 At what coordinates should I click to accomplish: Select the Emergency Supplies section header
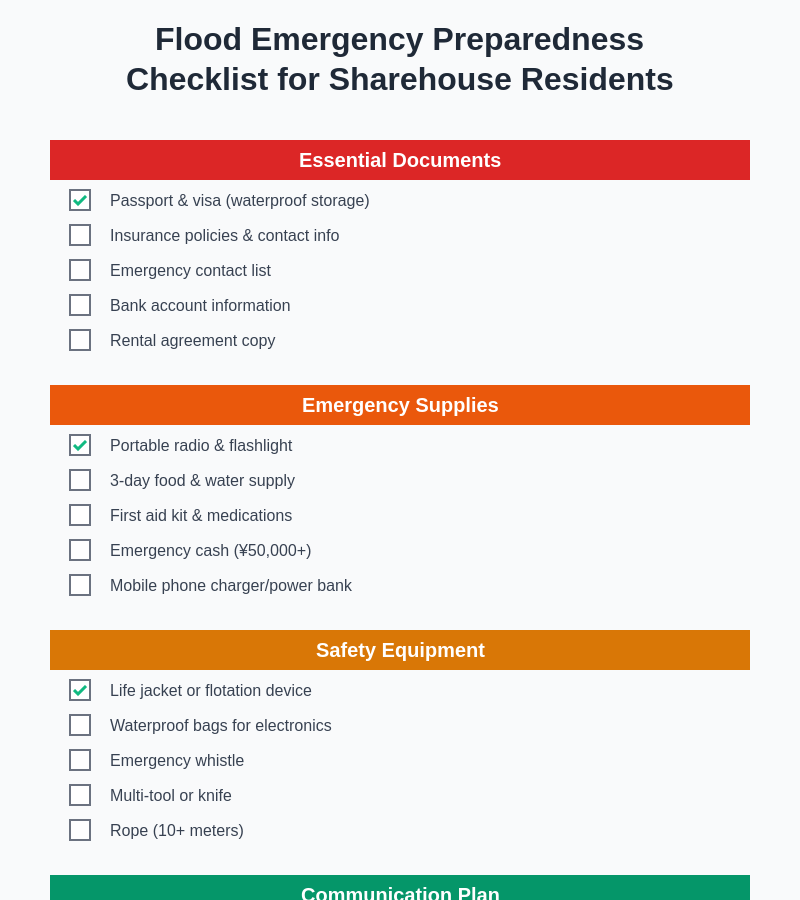tap(400, 405)
